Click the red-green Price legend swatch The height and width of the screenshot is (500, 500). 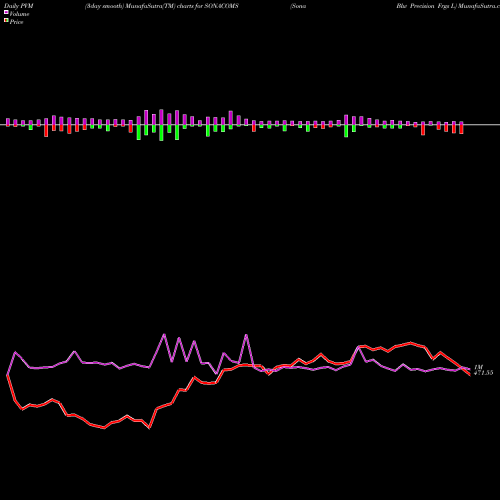[6, 21]
